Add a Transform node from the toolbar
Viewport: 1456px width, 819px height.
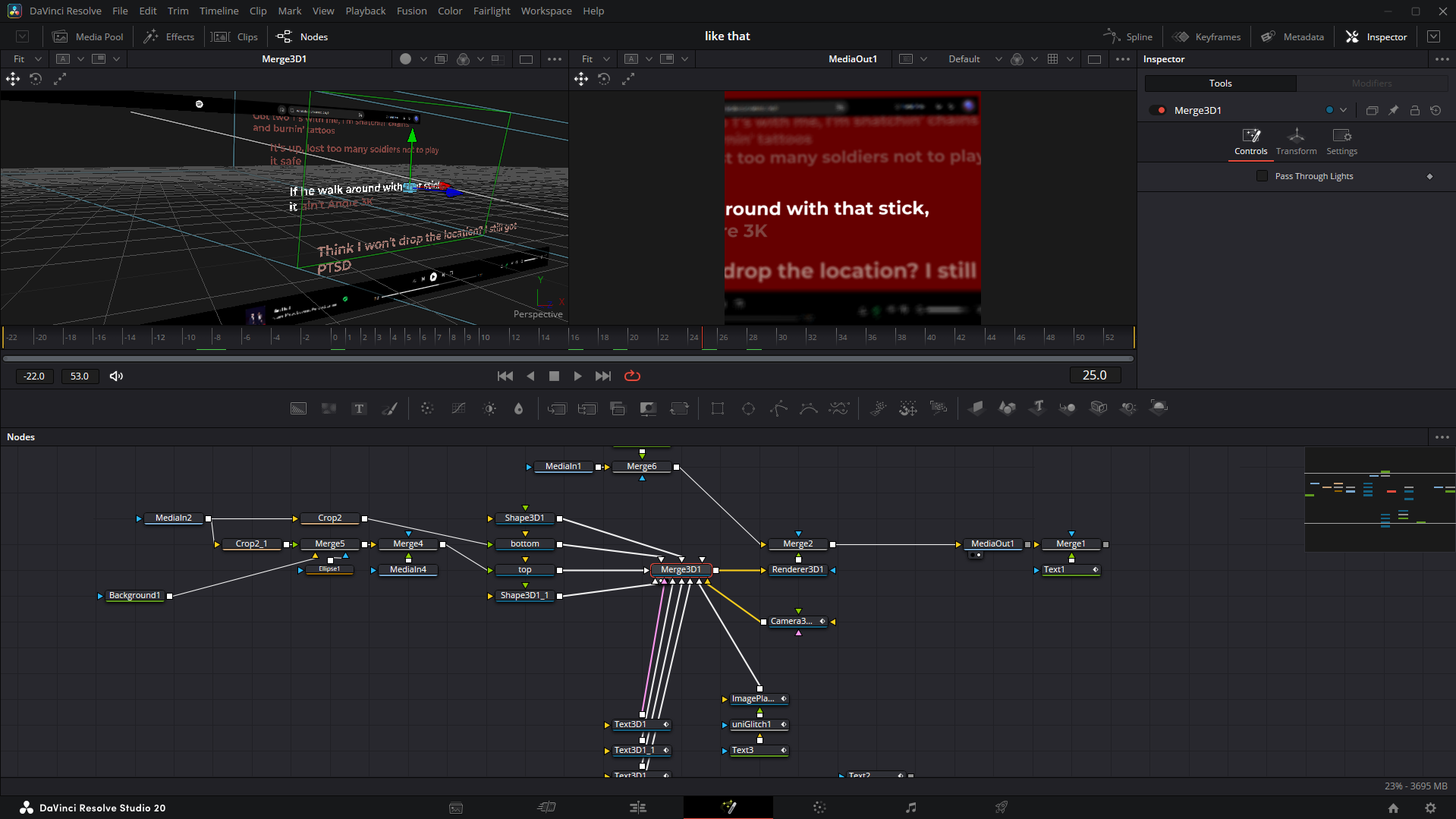679,408
